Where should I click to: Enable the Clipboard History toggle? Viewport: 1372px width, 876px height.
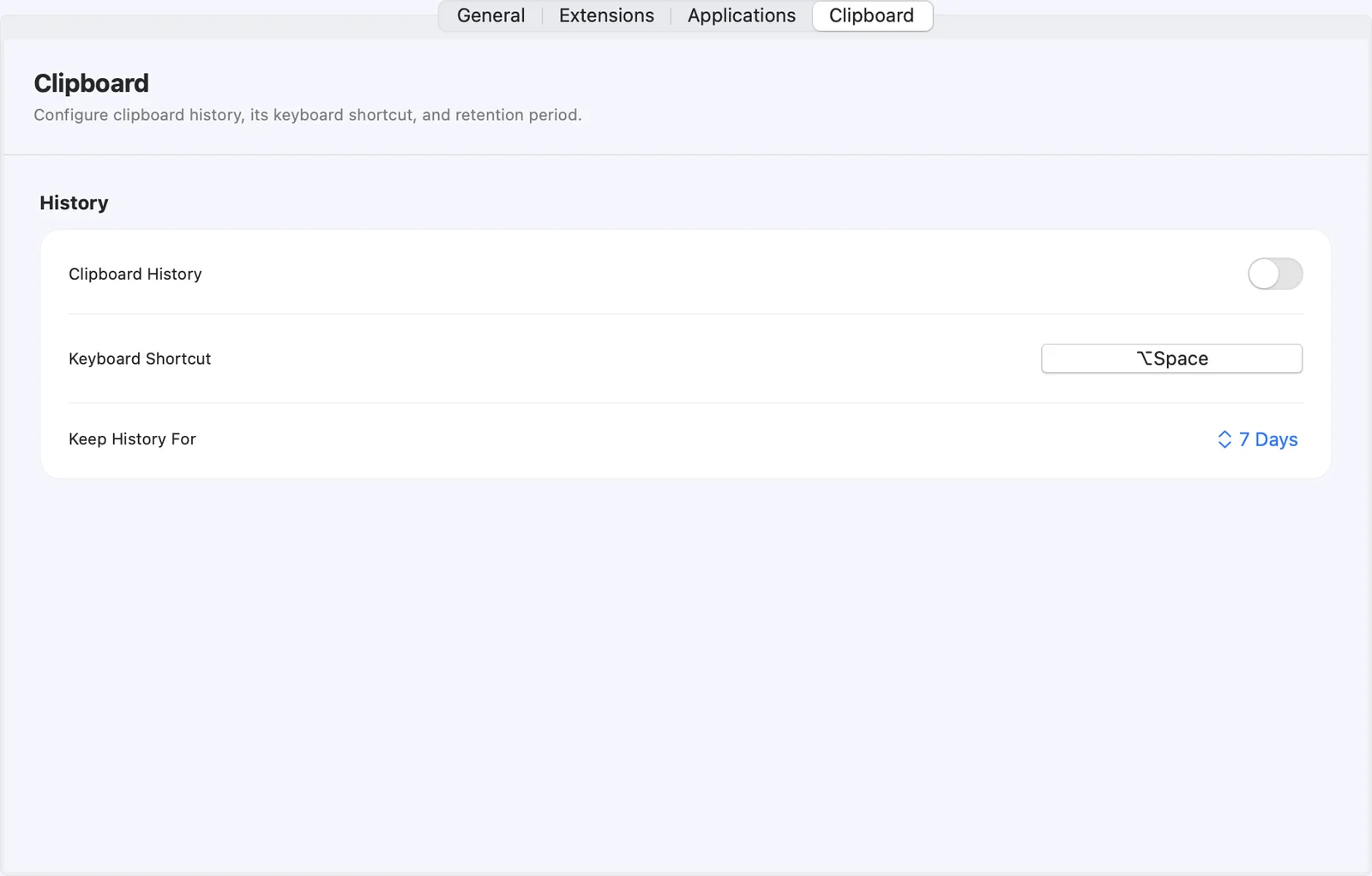1275,274
